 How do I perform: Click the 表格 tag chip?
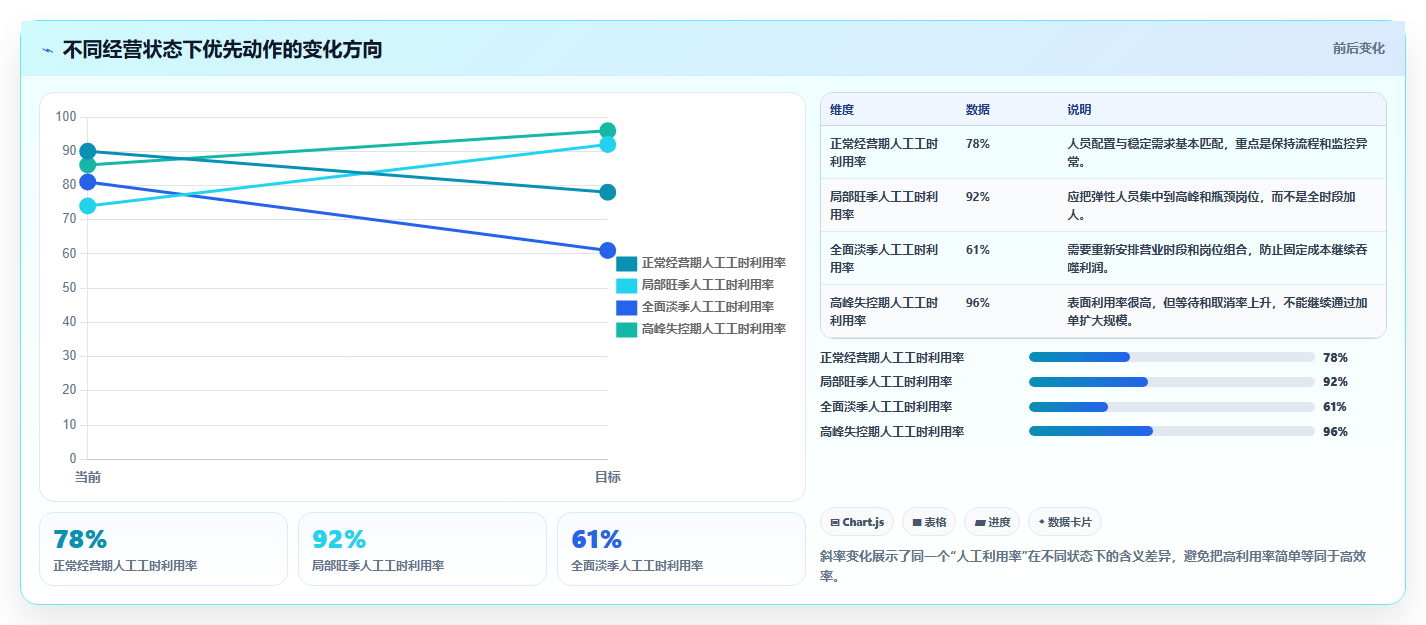(929, 522)
